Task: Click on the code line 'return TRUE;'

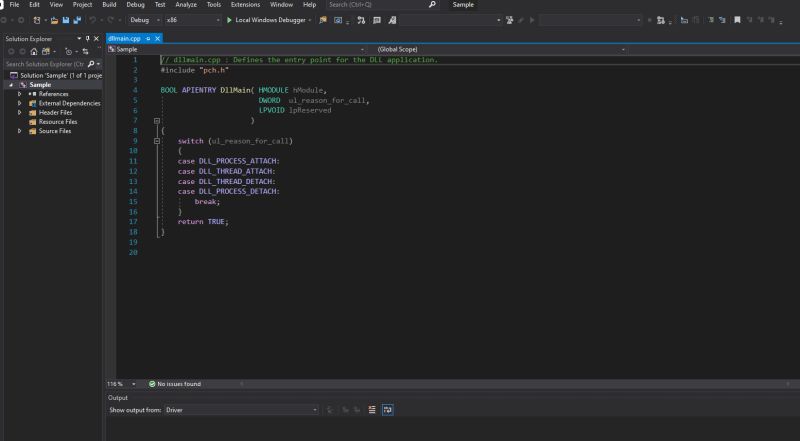Action: pyautogui.click(x=203, y=222)
